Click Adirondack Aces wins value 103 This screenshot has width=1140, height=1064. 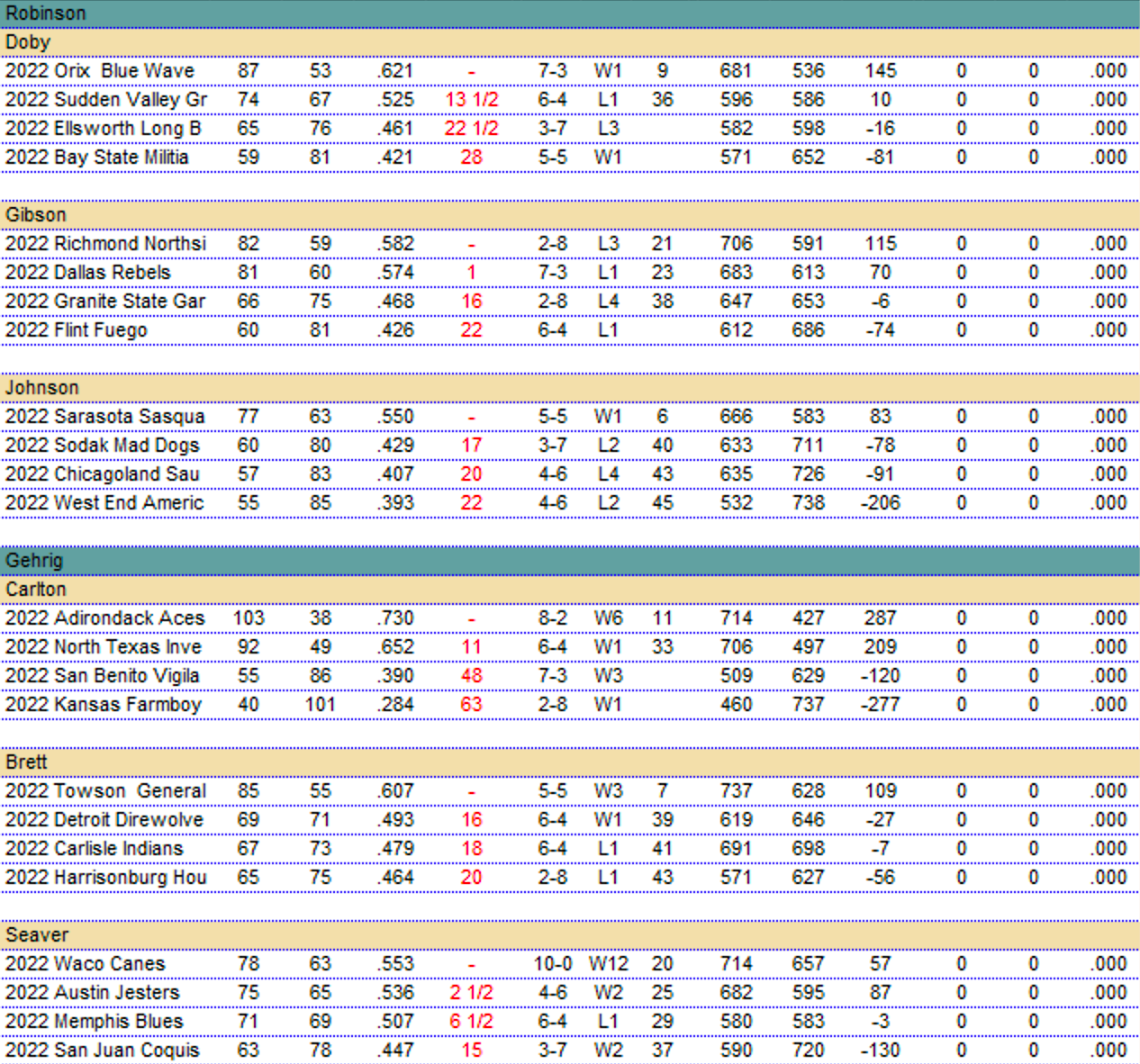[x=249, y=618]
